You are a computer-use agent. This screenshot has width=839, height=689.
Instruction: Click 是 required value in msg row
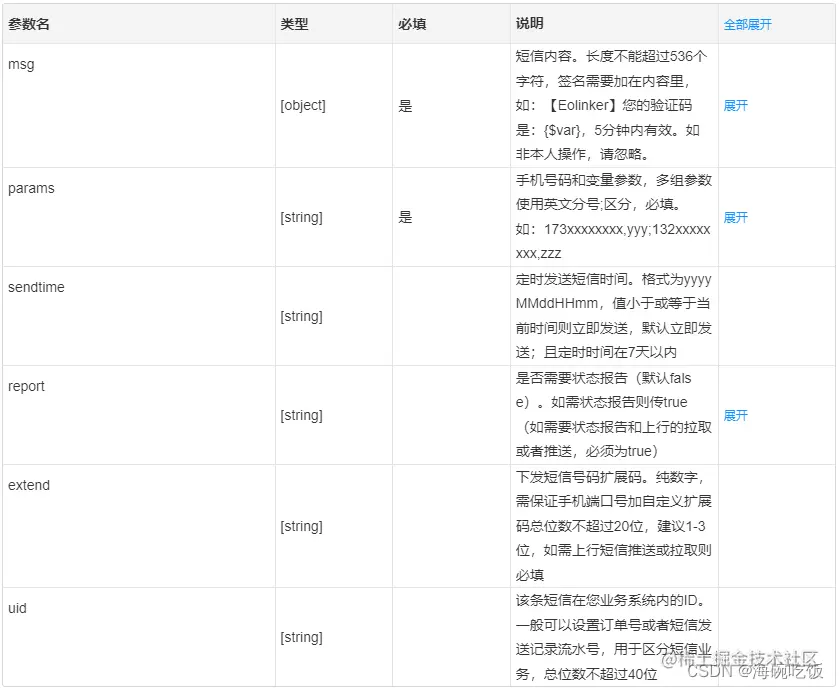(405, 105)
